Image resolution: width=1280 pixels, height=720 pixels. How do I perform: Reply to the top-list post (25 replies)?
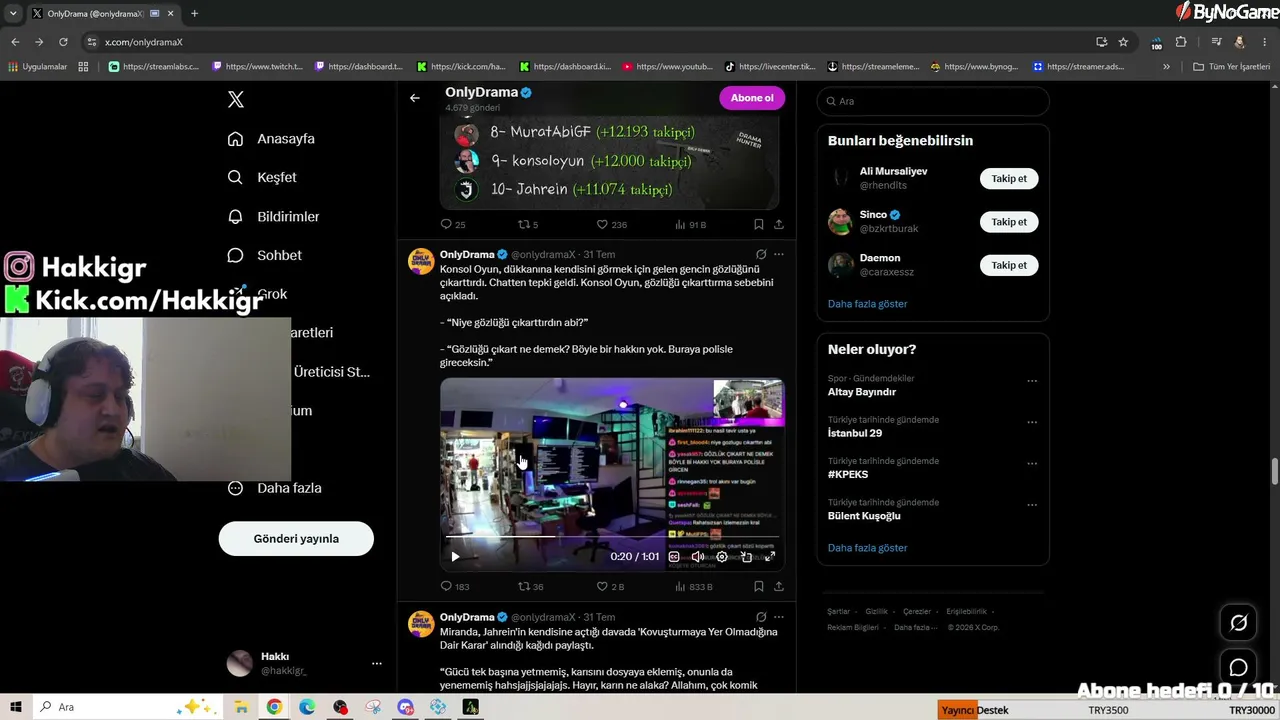click(453, 225)
